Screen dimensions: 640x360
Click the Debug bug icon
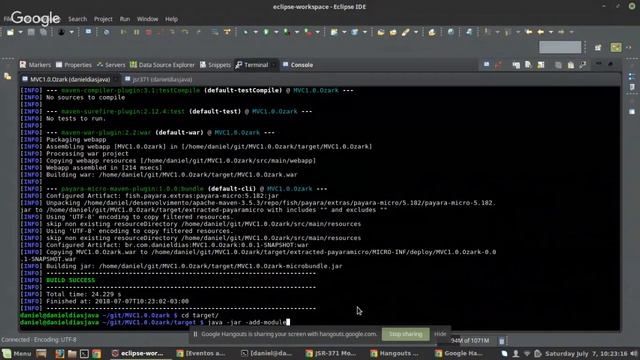click(246, 32)
